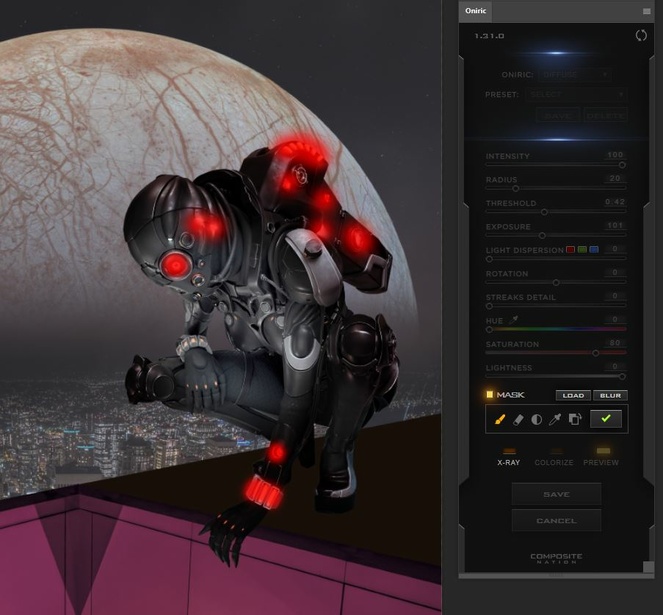This screenshot has height=615, width=663.
Task: Select the mask eraser tool
Action: pyautogui.click(x=517, y=420)
